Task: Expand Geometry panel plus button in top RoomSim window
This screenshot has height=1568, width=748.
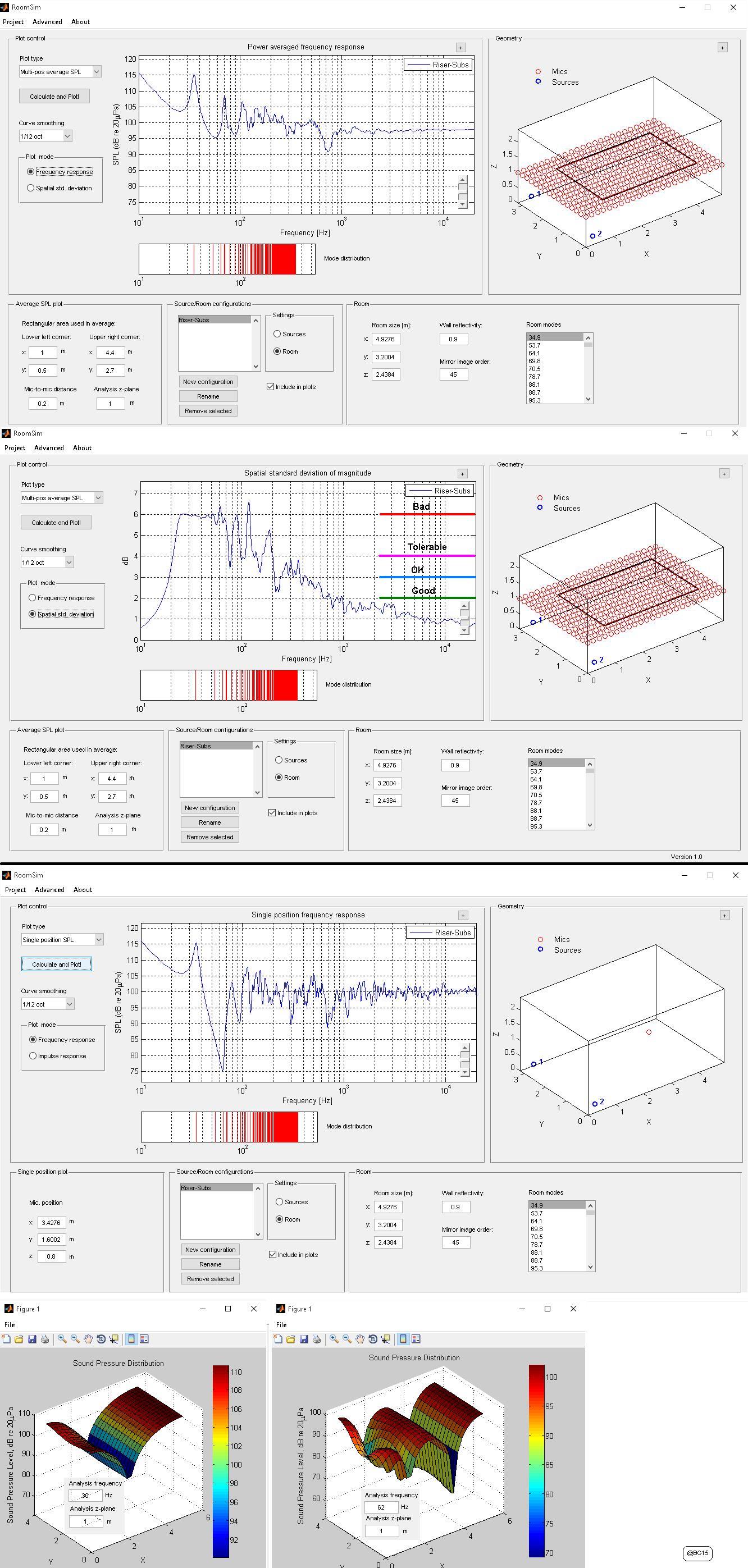Action: [x=722, y=48]
